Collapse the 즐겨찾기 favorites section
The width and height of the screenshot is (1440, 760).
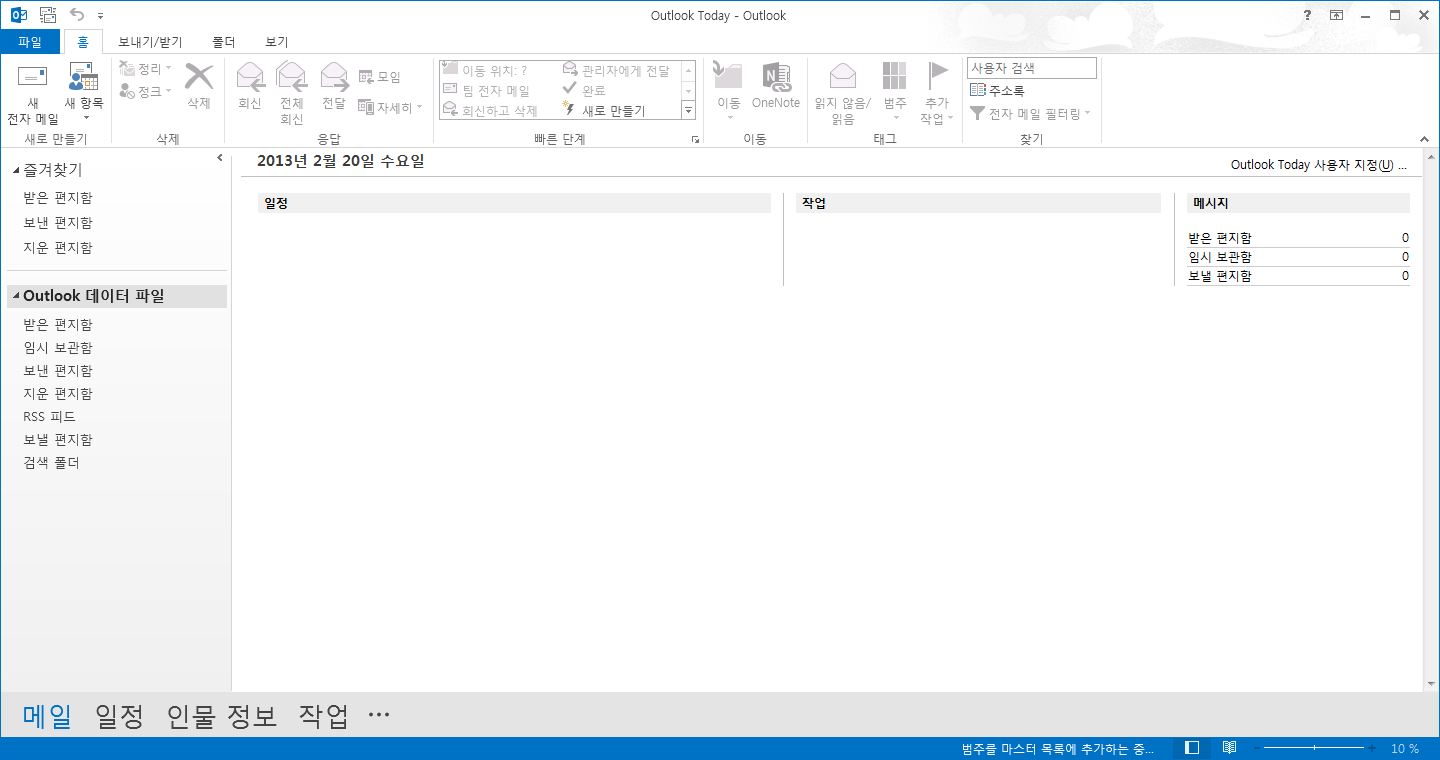pos(16,171)
